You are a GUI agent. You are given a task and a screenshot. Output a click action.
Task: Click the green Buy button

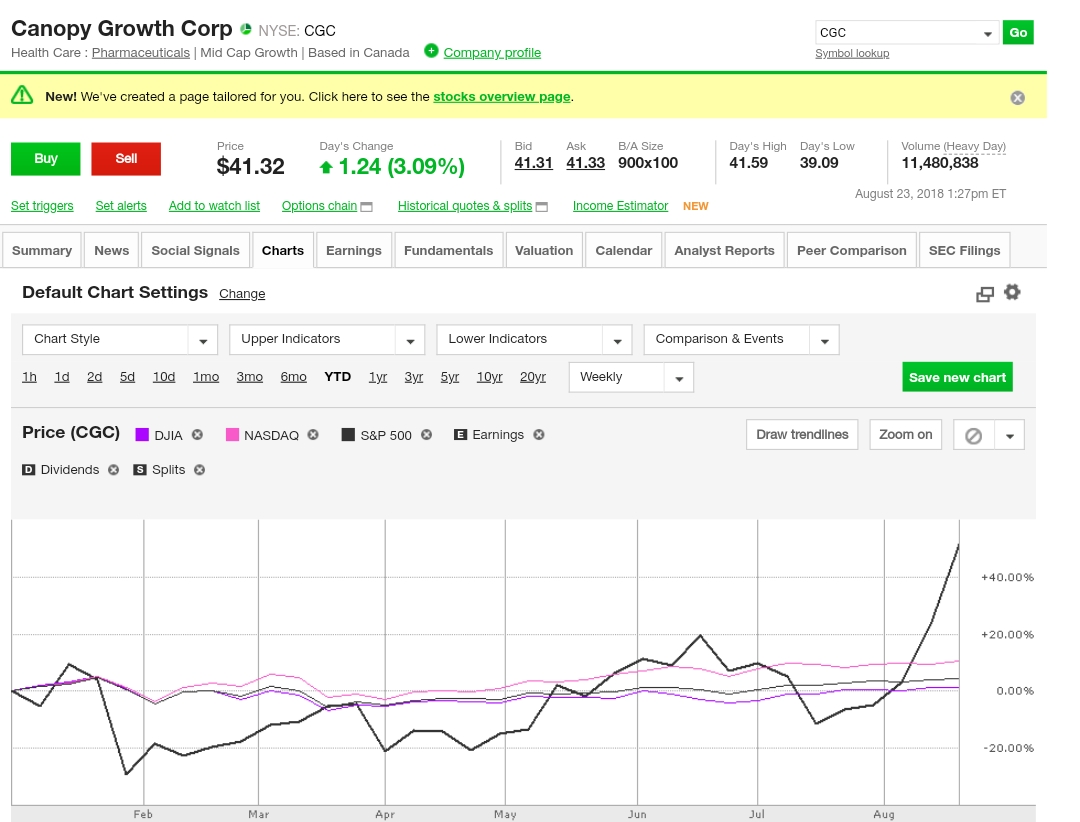tap(45, 158)
